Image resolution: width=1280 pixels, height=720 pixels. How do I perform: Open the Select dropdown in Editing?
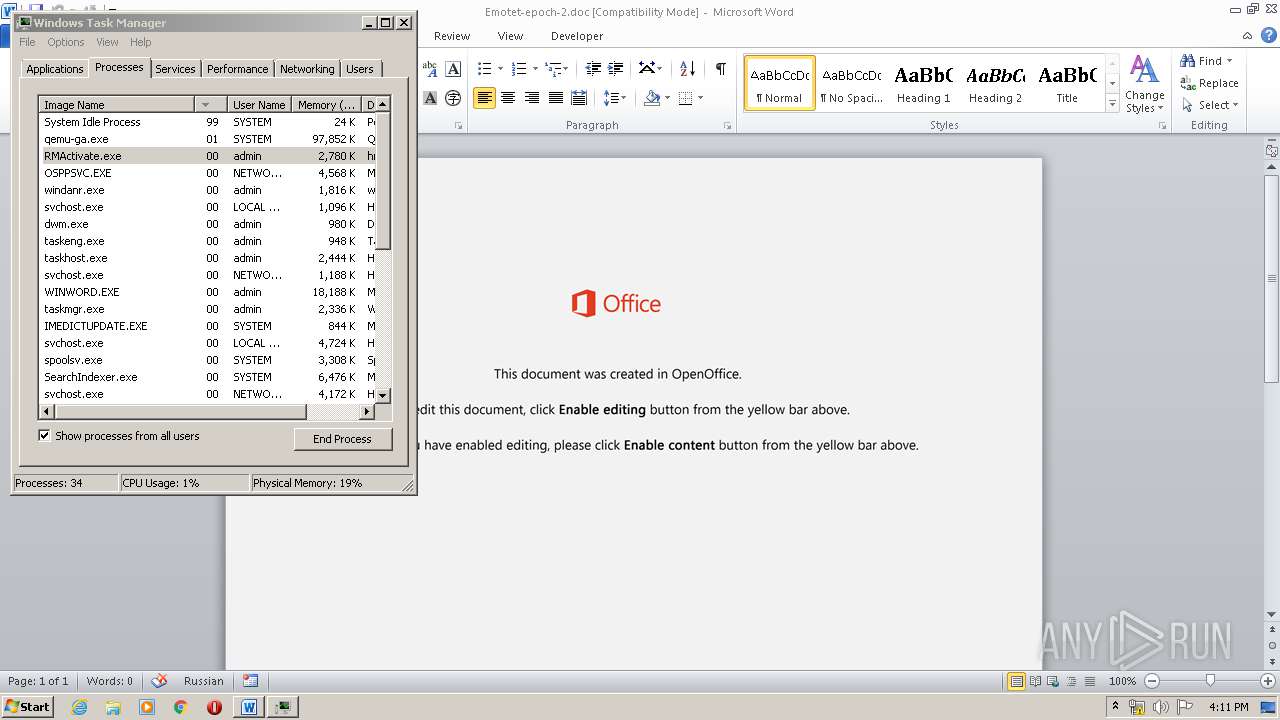click(1209, 105)
